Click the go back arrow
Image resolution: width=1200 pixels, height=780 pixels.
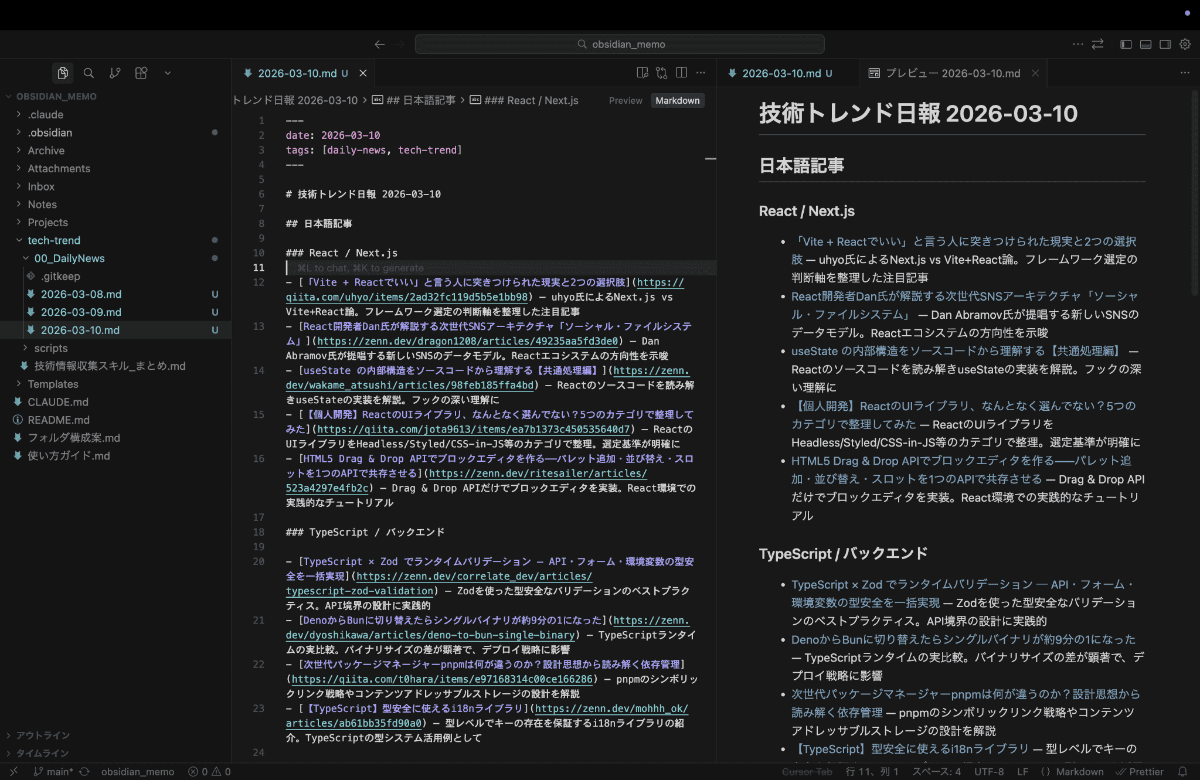click(379, 44)
